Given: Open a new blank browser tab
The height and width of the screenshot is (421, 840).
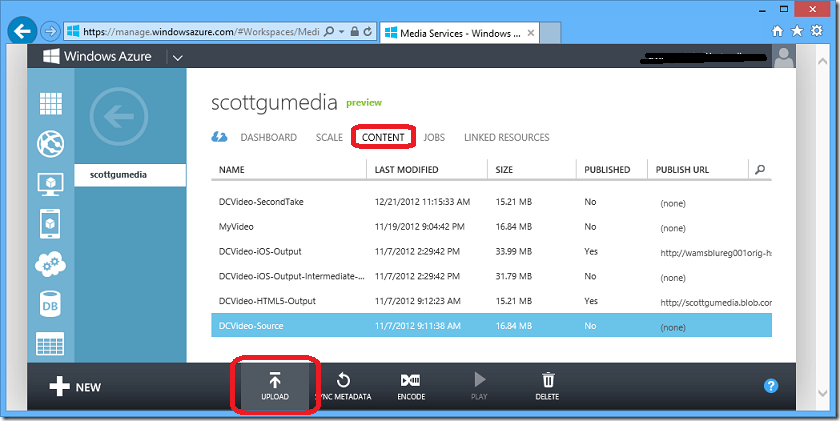Looking at the screenshot, I should point(550,33).
